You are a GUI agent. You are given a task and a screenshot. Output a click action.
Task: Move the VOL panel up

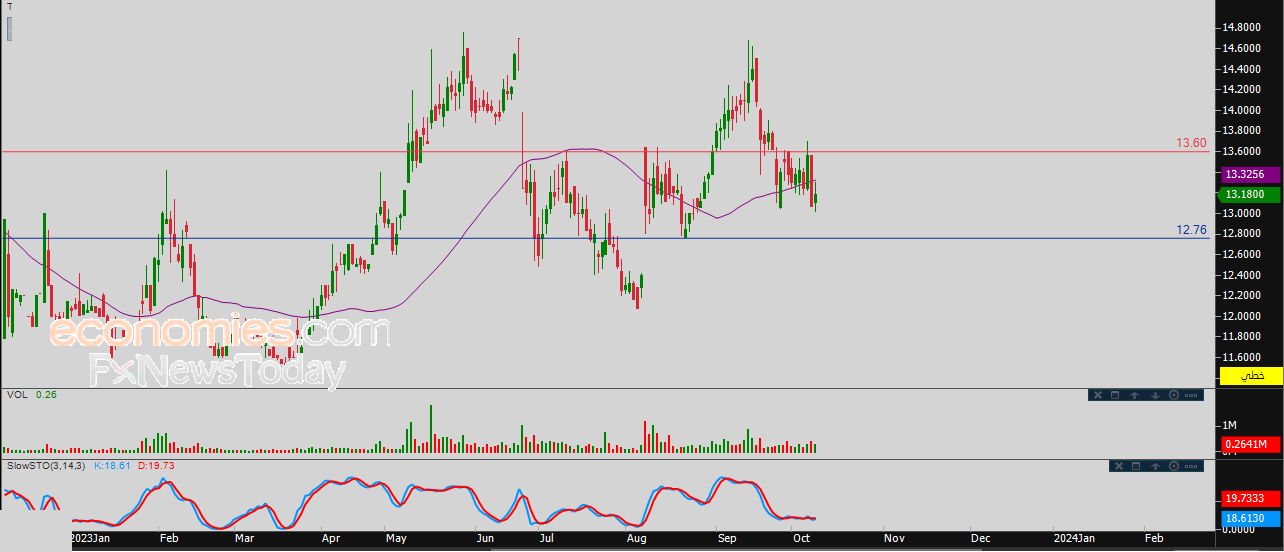(1134, 395)
